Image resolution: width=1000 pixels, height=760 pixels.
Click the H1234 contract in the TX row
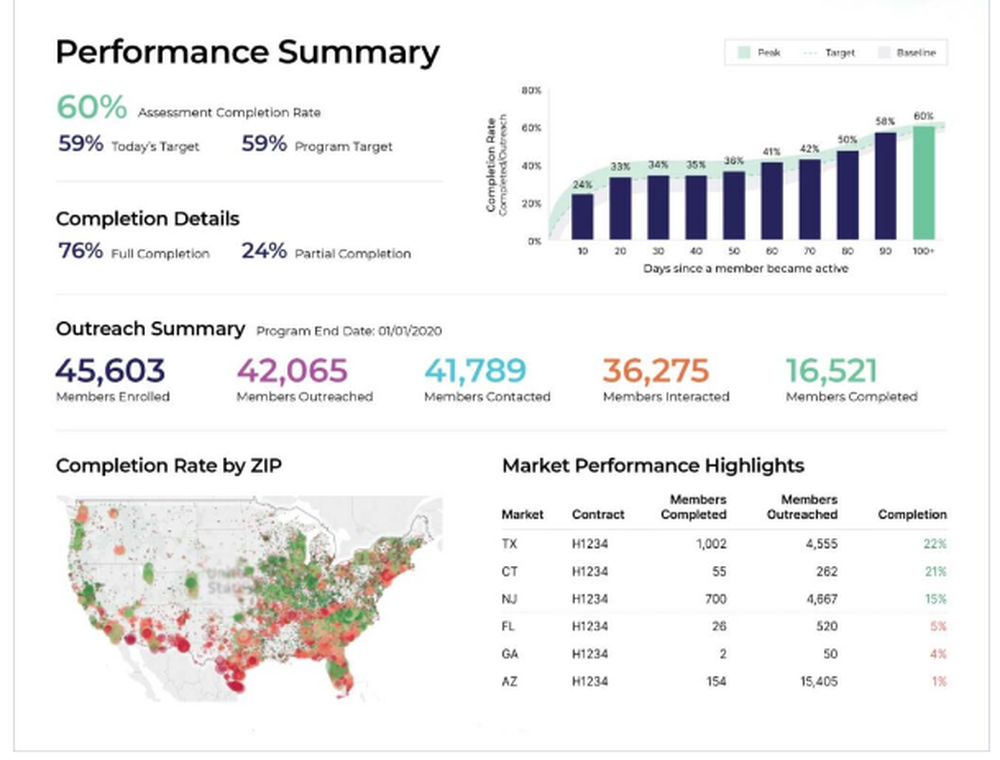[590, 544]
